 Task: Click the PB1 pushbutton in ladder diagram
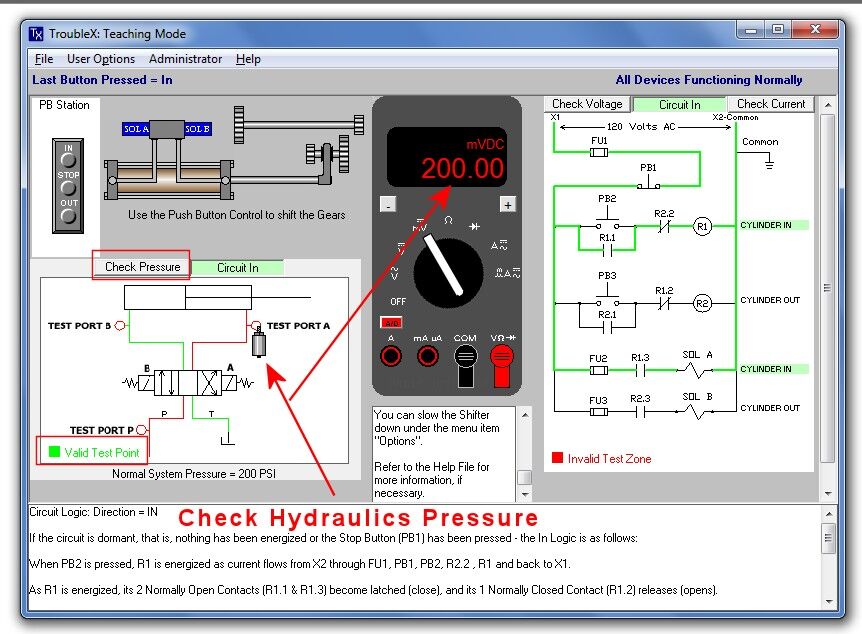(648, 182)
